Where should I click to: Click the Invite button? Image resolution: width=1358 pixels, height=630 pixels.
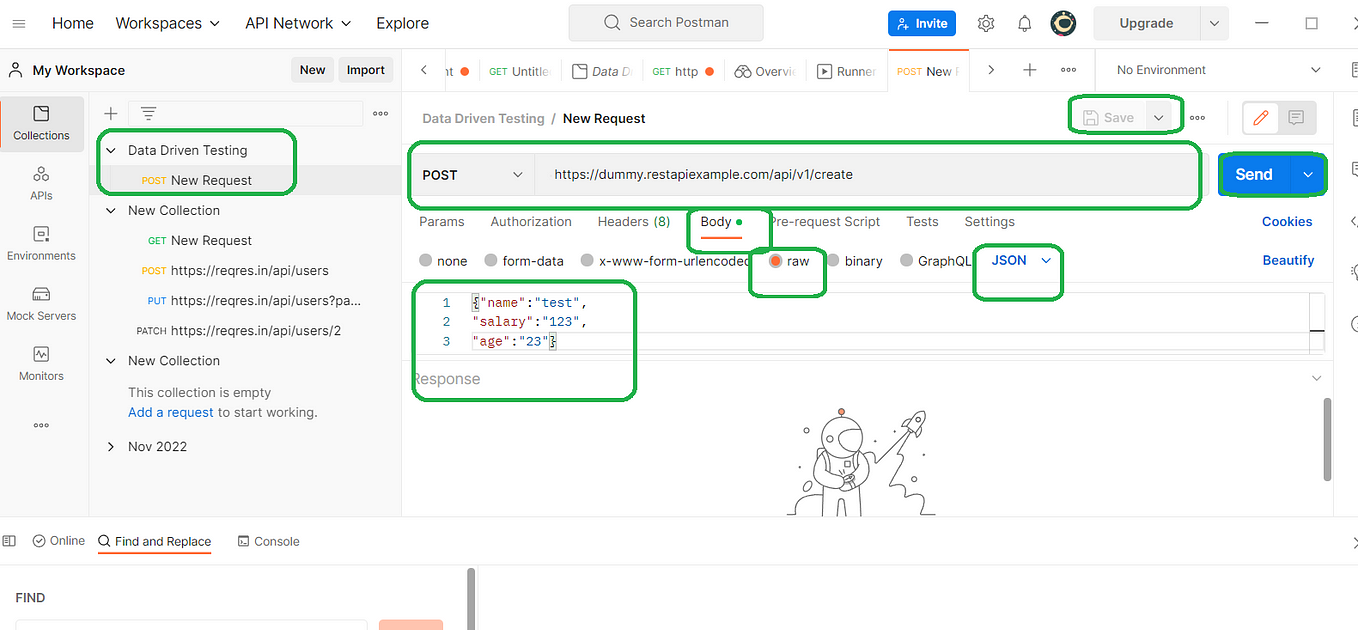coord(922,23)
